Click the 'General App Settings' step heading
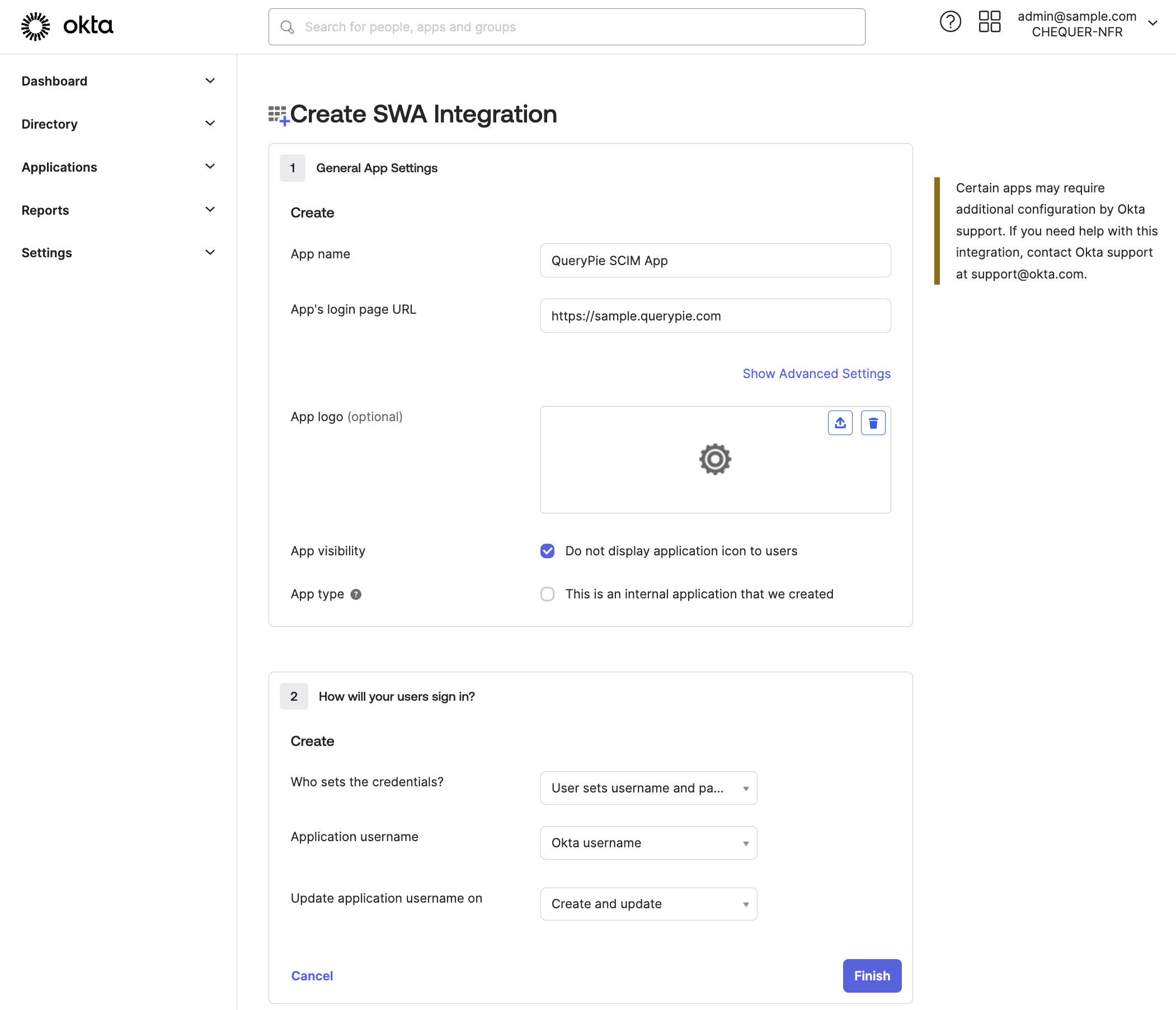1176x1010 pixels. [377, 168]
